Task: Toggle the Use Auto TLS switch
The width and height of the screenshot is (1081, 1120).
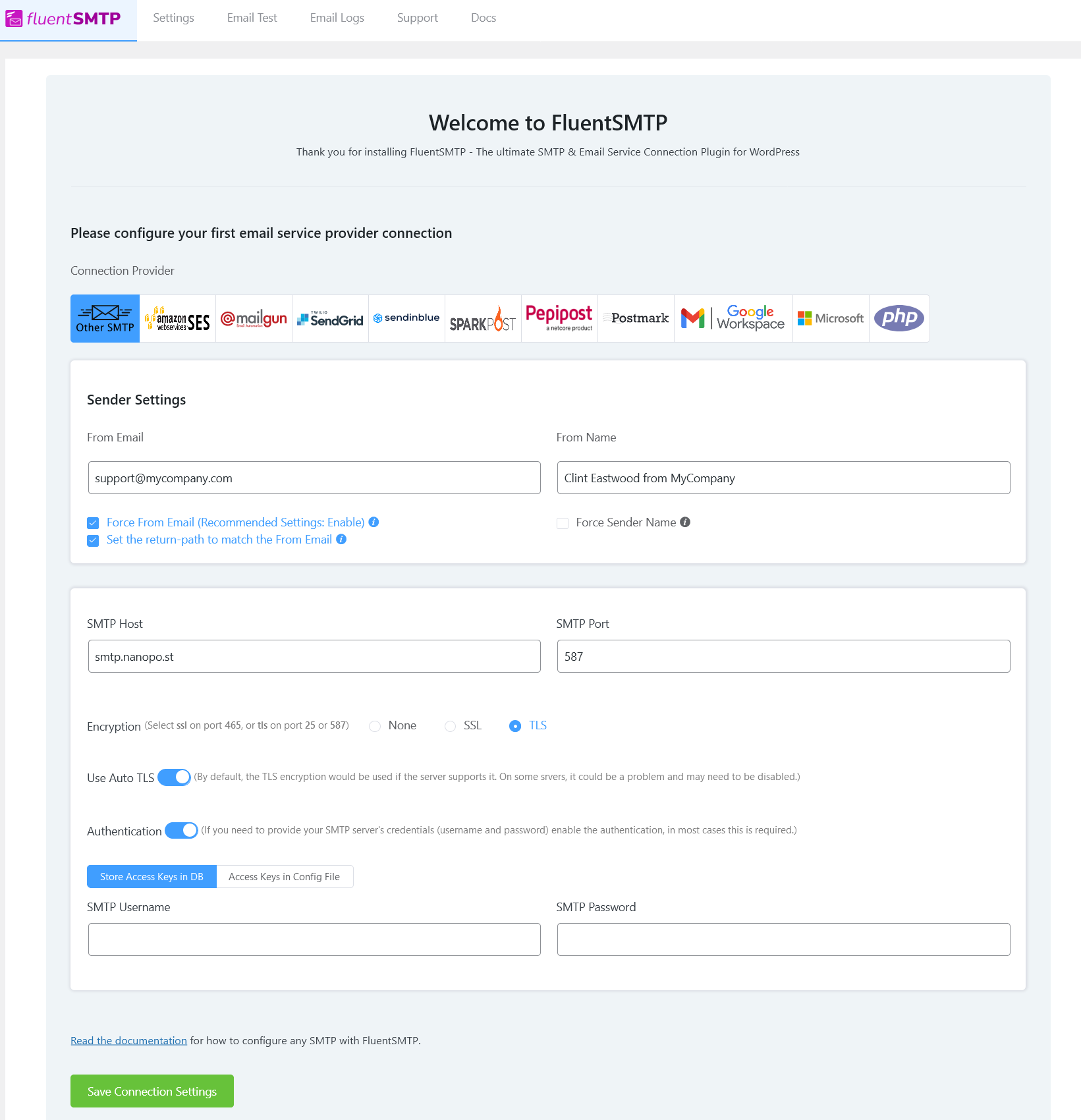Action: (x=175, y=777)
